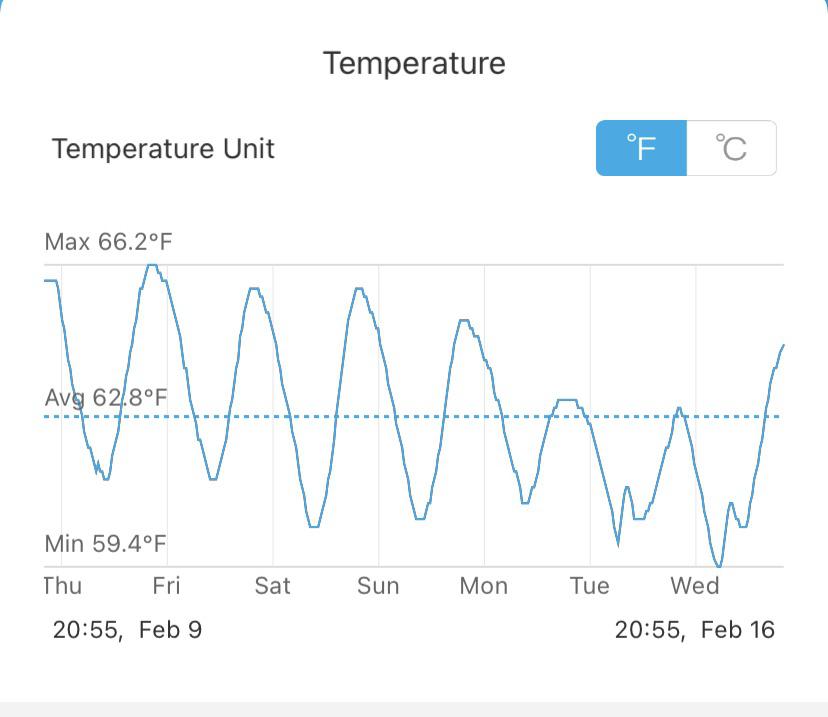The image size is (828, 717).
Task: Click the Sun axis label
Action: point(378,585)
